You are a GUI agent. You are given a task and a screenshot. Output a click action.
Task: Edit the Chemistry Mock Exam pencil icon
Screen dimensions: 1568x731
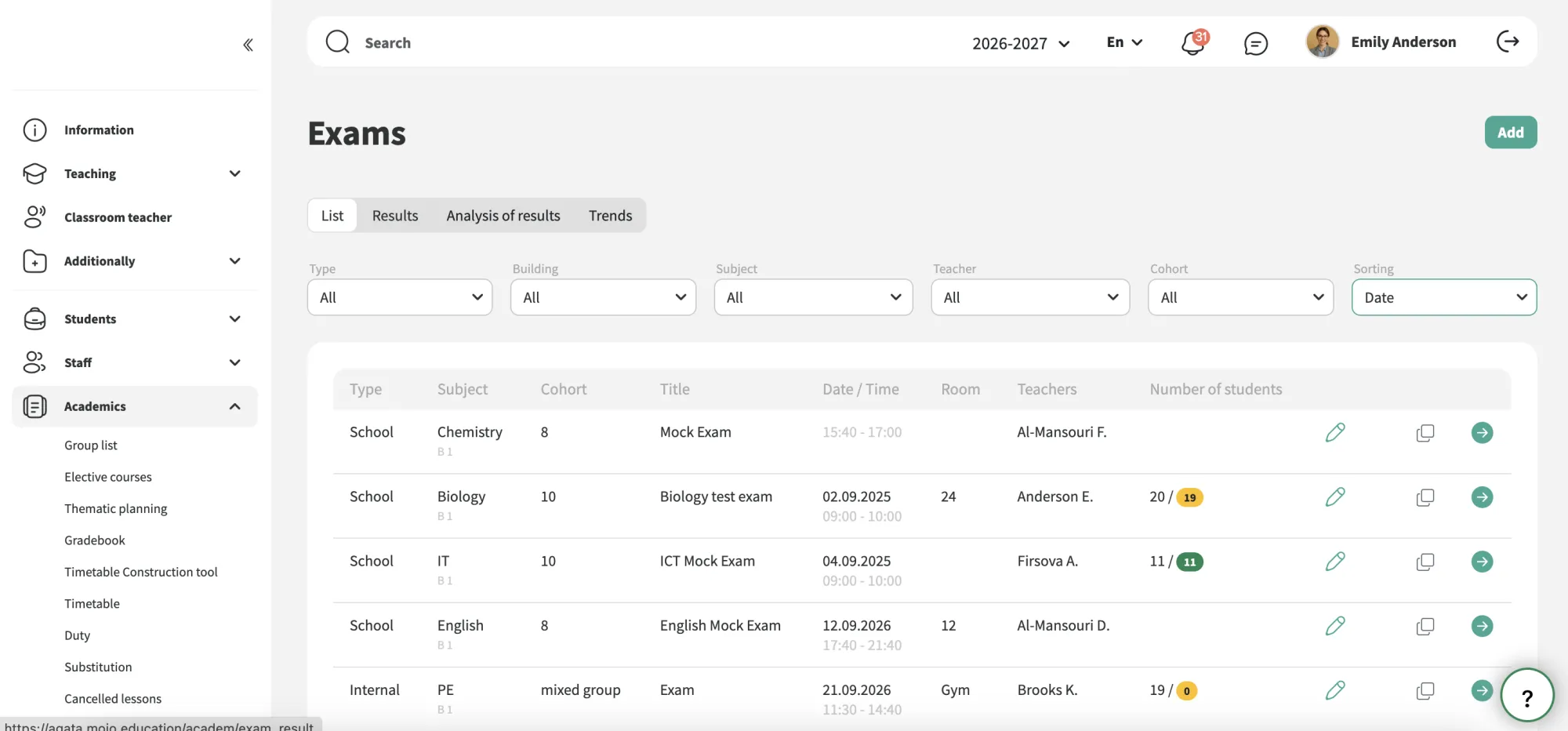point(1335,432)
